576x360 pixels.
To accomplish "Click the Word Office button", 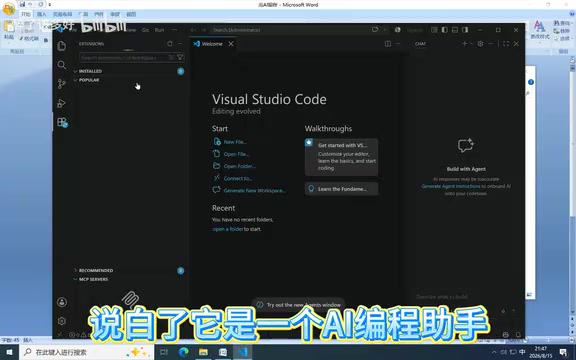I will click(x=9, y=8).
